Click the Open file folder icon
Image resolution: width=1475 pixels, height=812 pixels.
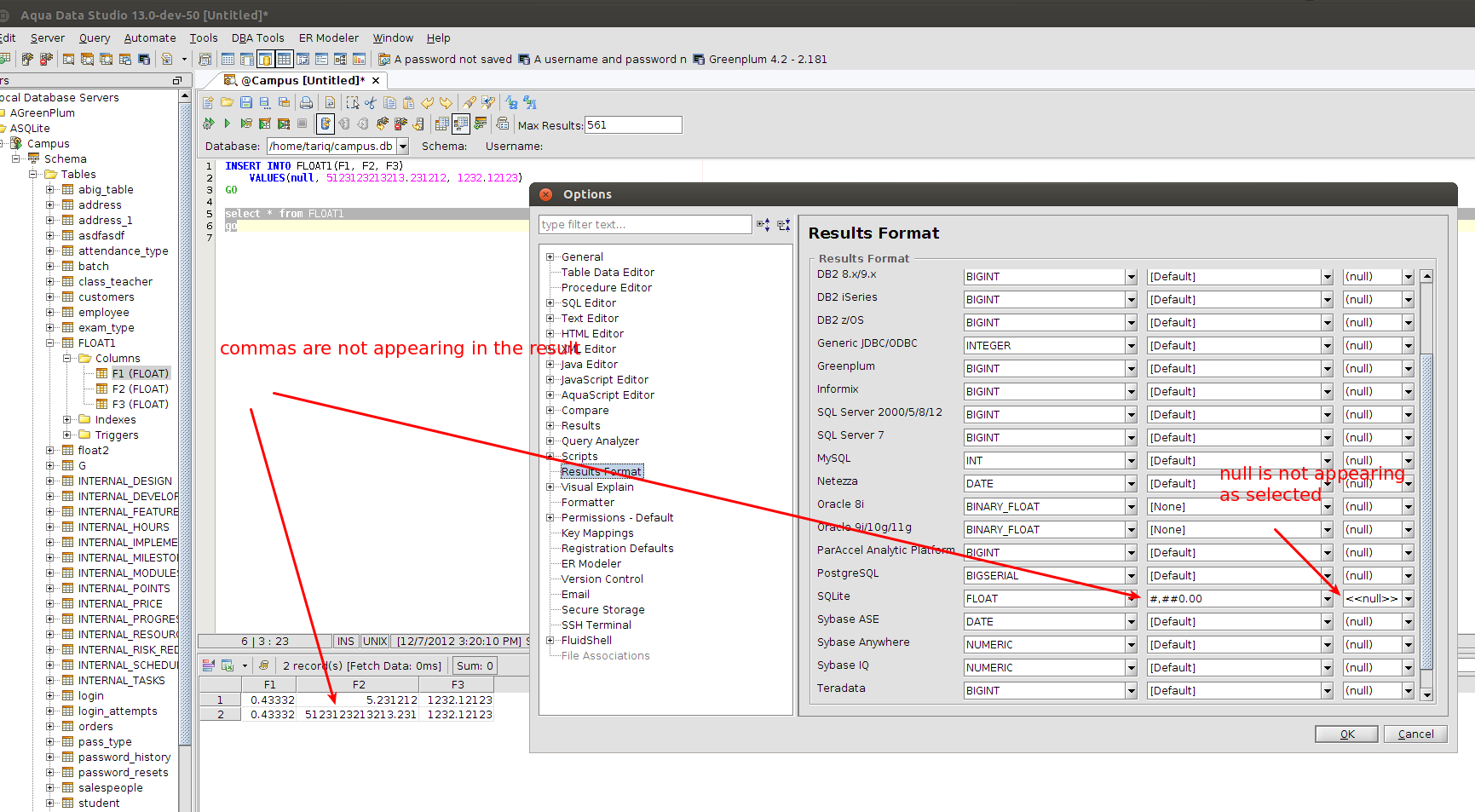[x=228, y=102]
